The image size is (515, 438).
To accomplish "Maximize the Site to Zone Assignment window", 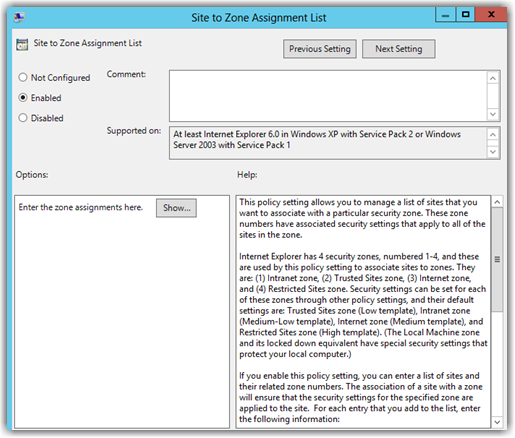I will click(x=465, y=14).
